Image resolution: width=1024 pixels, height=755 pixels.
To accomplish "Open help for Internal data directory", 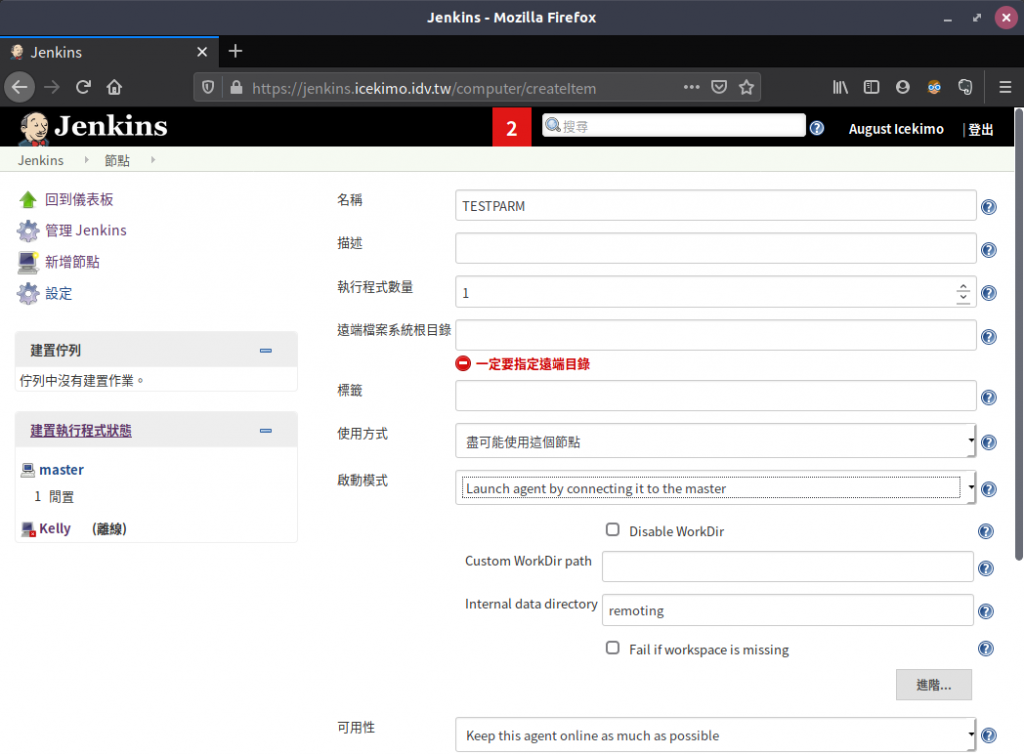I will [985, 612].
